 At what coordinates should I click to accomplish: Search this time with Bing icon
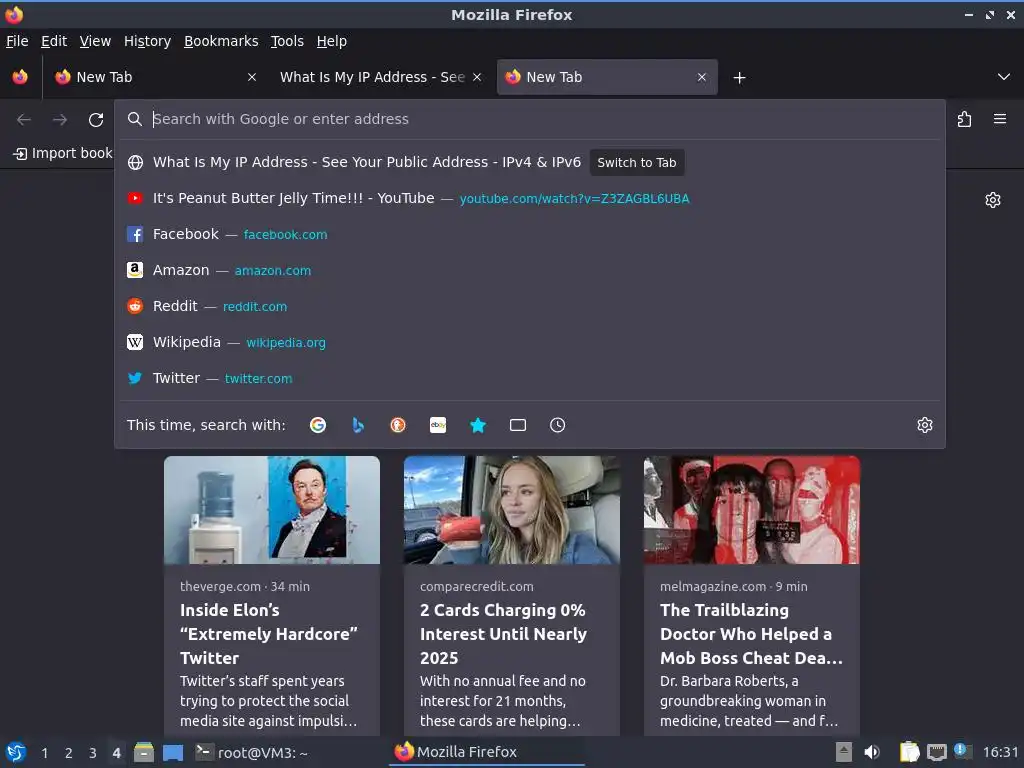(358, 425)
